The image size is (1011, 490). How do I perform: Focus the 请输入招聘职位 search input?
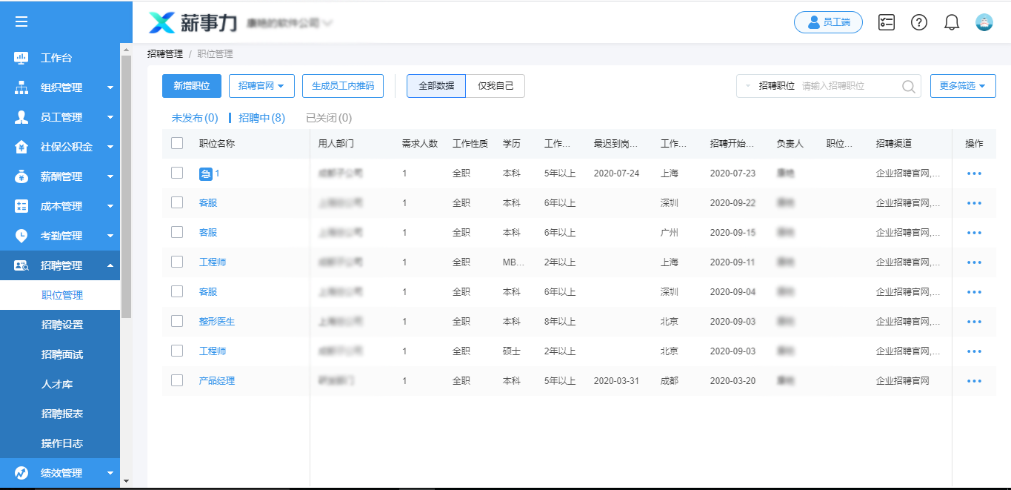[x=848, y=87]
